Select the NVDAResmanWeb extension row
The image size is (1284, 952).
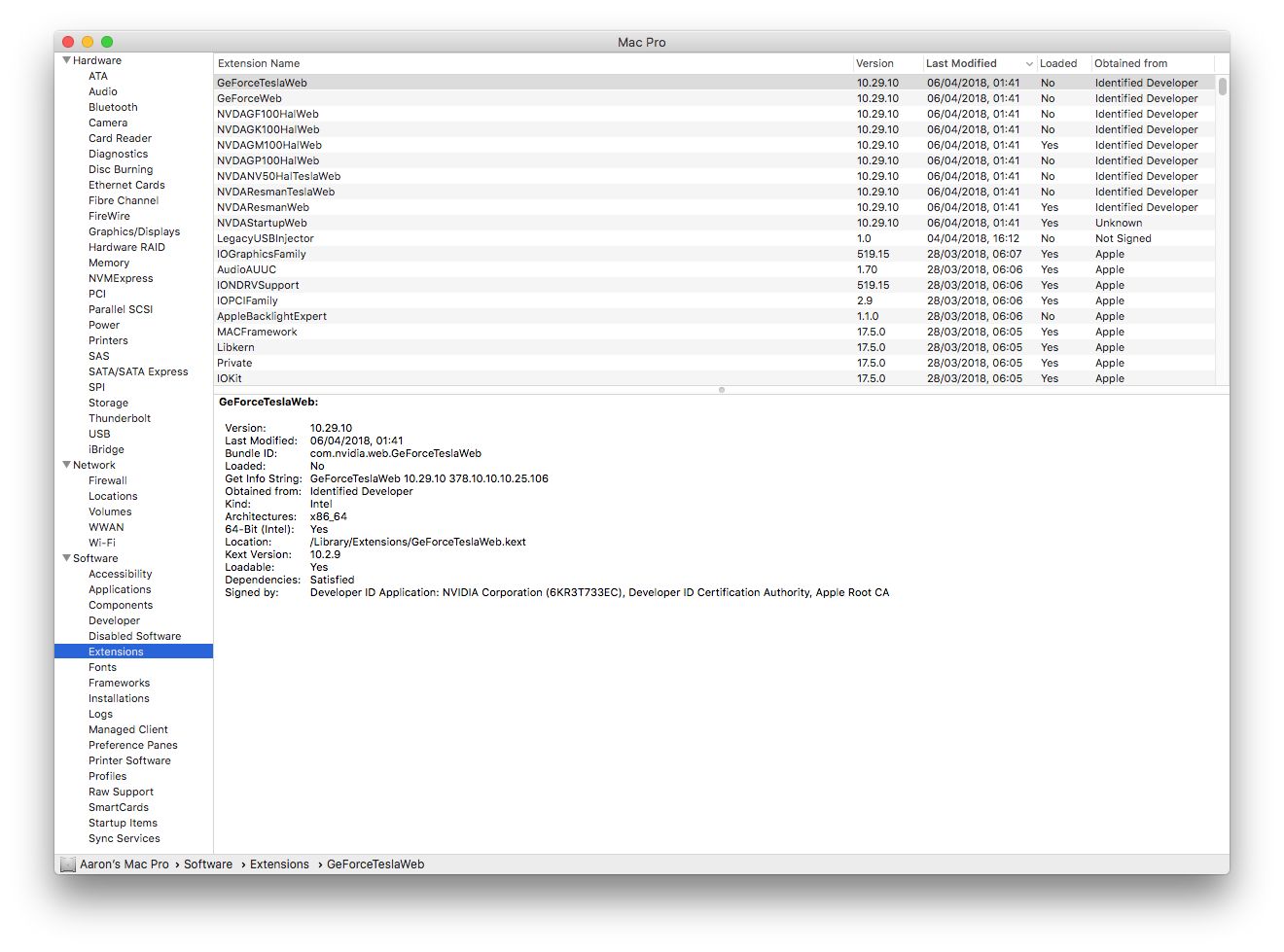(x=715, y=207)
